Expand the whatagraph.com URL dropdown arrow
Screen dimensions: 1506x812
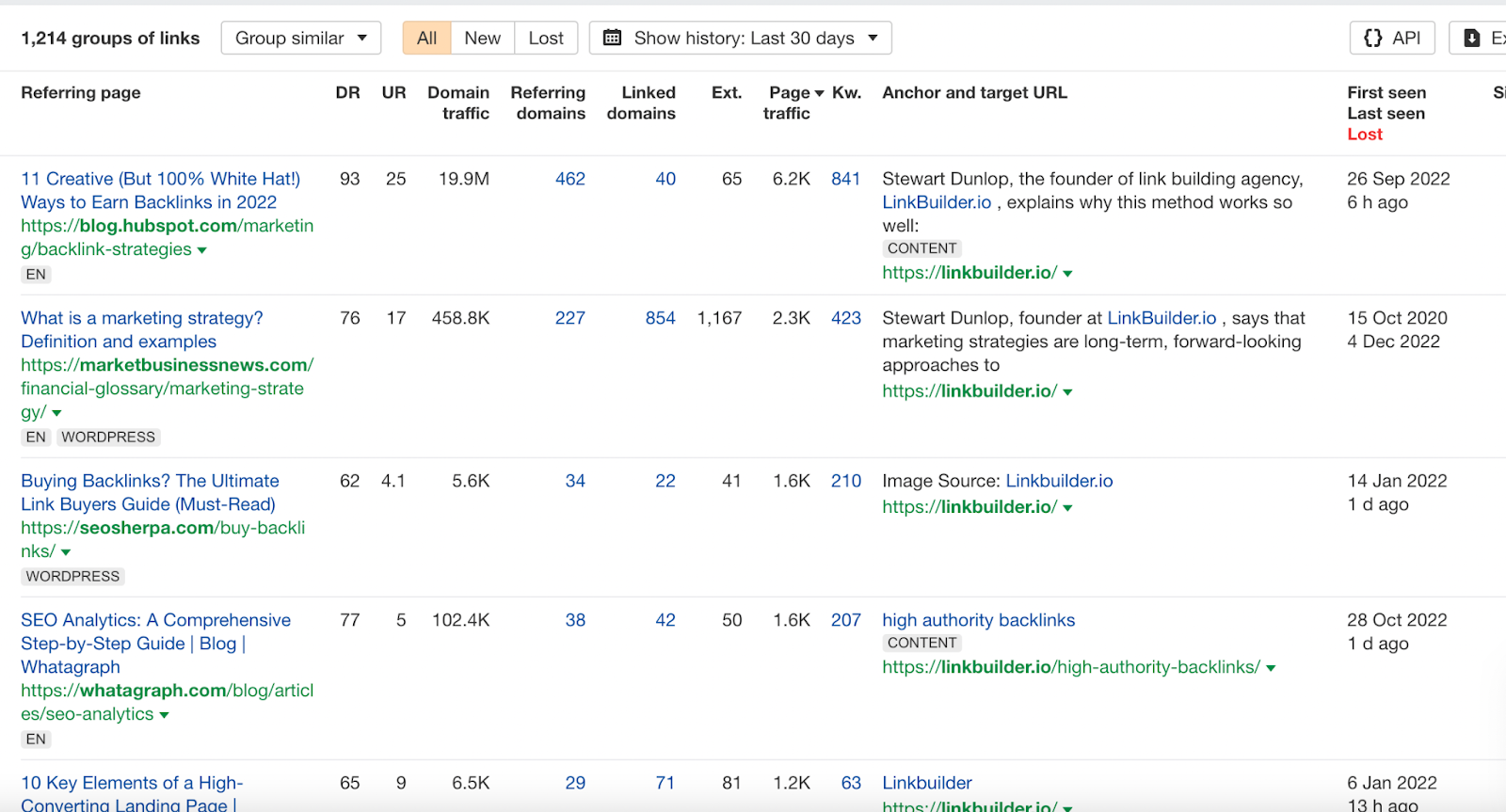(x=164, y=715)
